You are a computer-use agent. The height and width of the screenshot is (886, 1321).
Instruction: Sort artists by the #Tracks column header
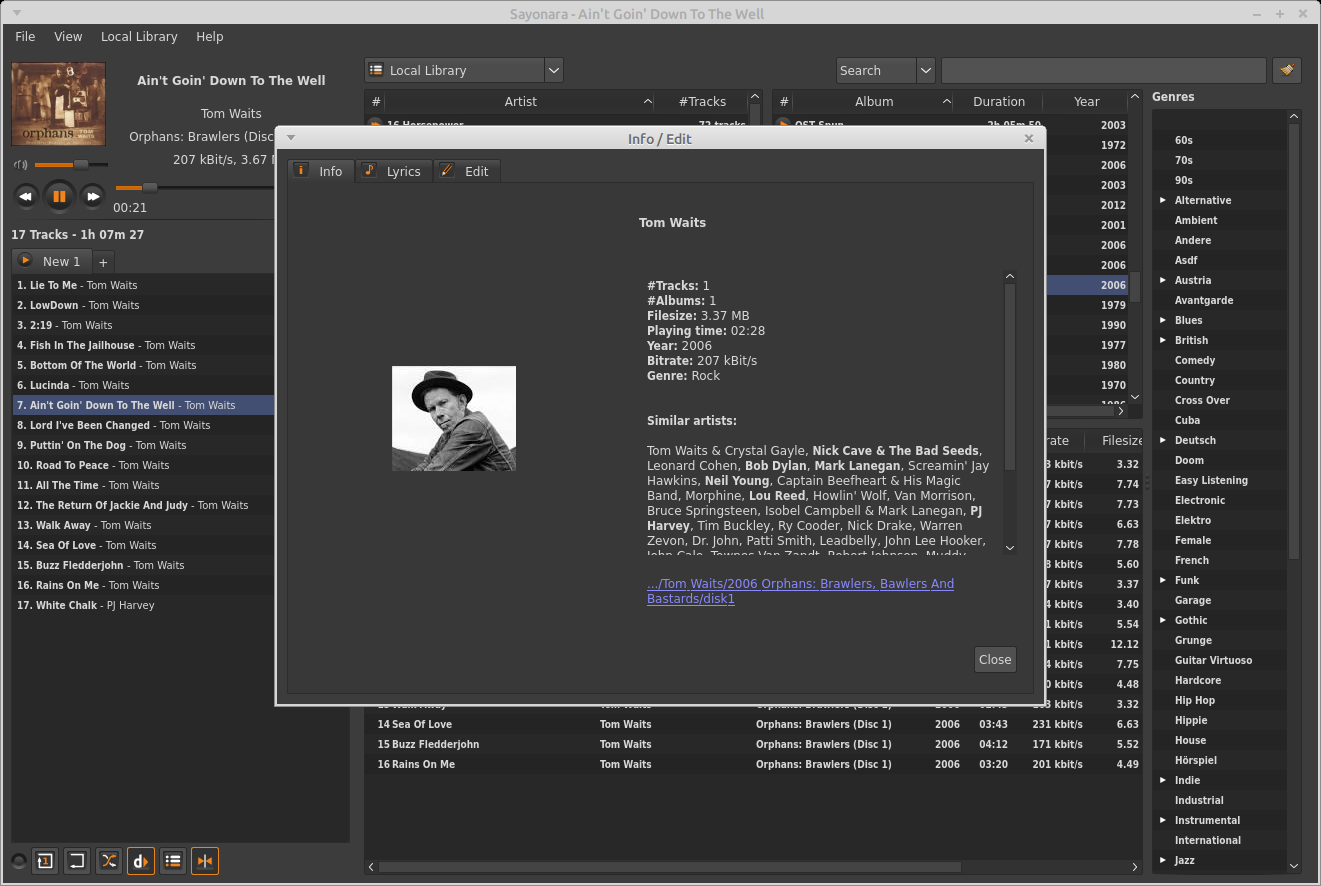click(702, 101)
